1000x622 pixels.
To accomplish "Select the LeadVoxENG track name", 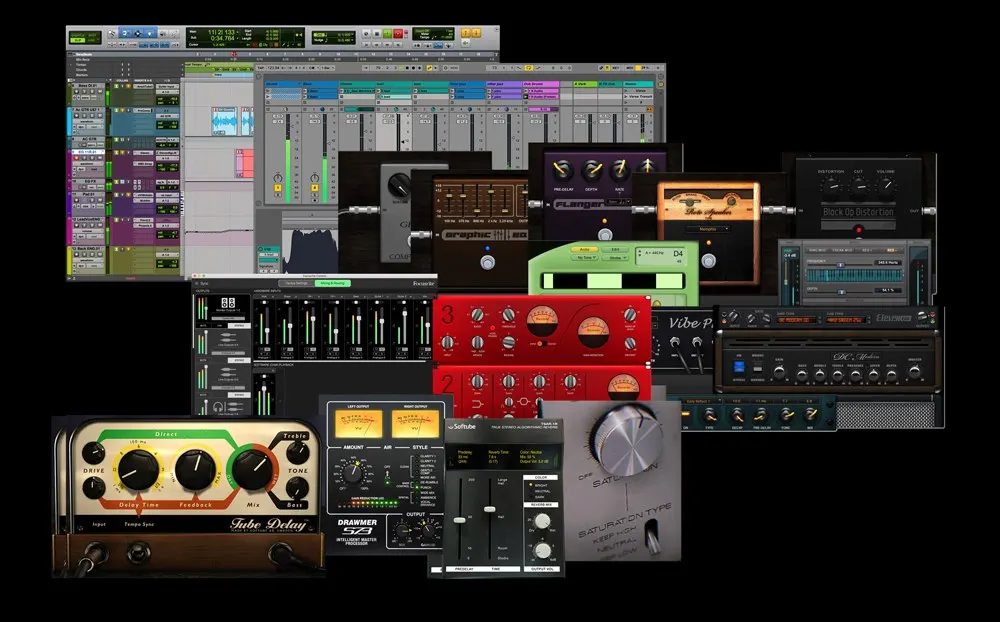I will pos(89,219).
